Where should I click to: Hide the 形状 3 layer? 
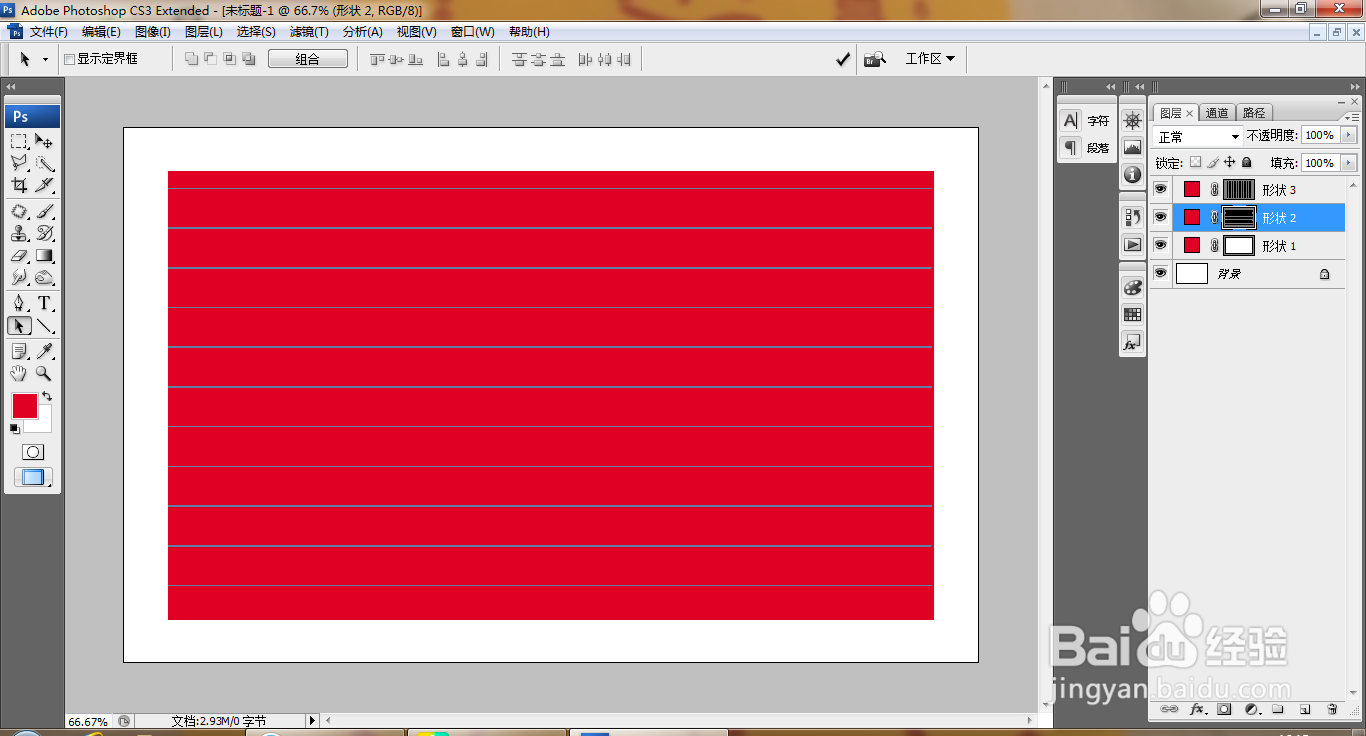[1161, 189]
